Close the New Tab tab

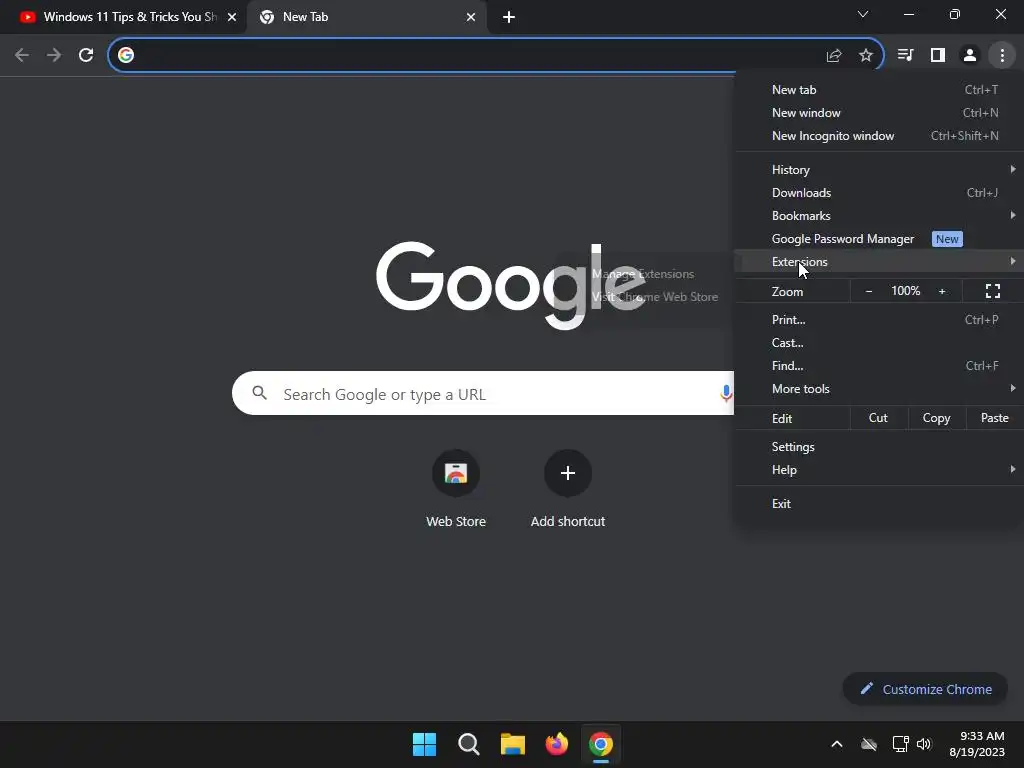[471, 17]
